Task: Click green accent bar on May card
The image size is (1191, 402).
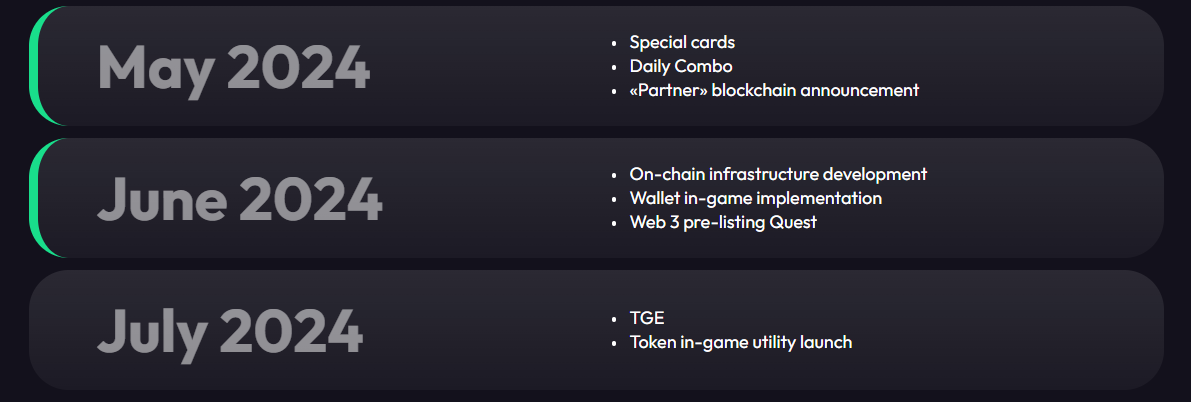Action: 36,66
